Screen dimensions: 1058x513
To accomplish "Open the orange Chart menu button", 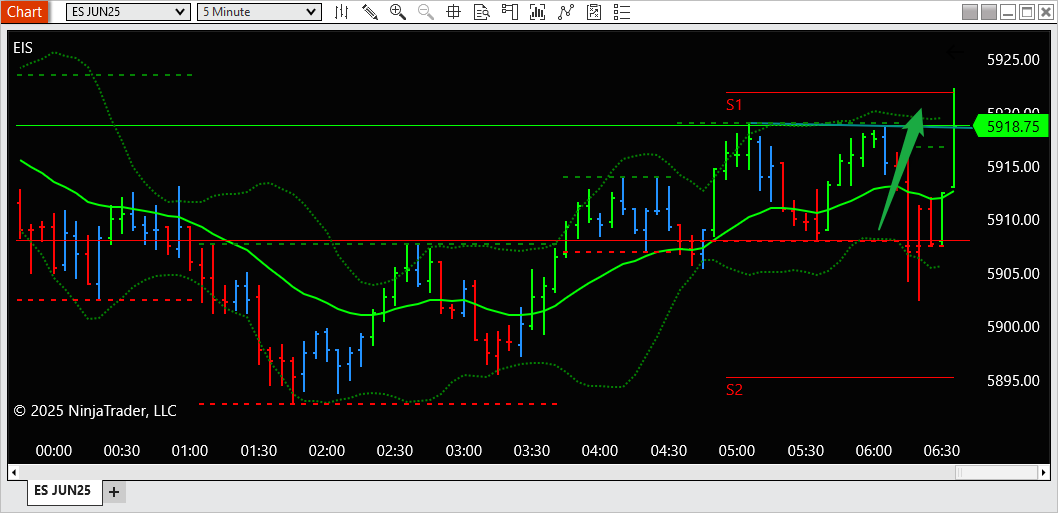I will [24, 11].
